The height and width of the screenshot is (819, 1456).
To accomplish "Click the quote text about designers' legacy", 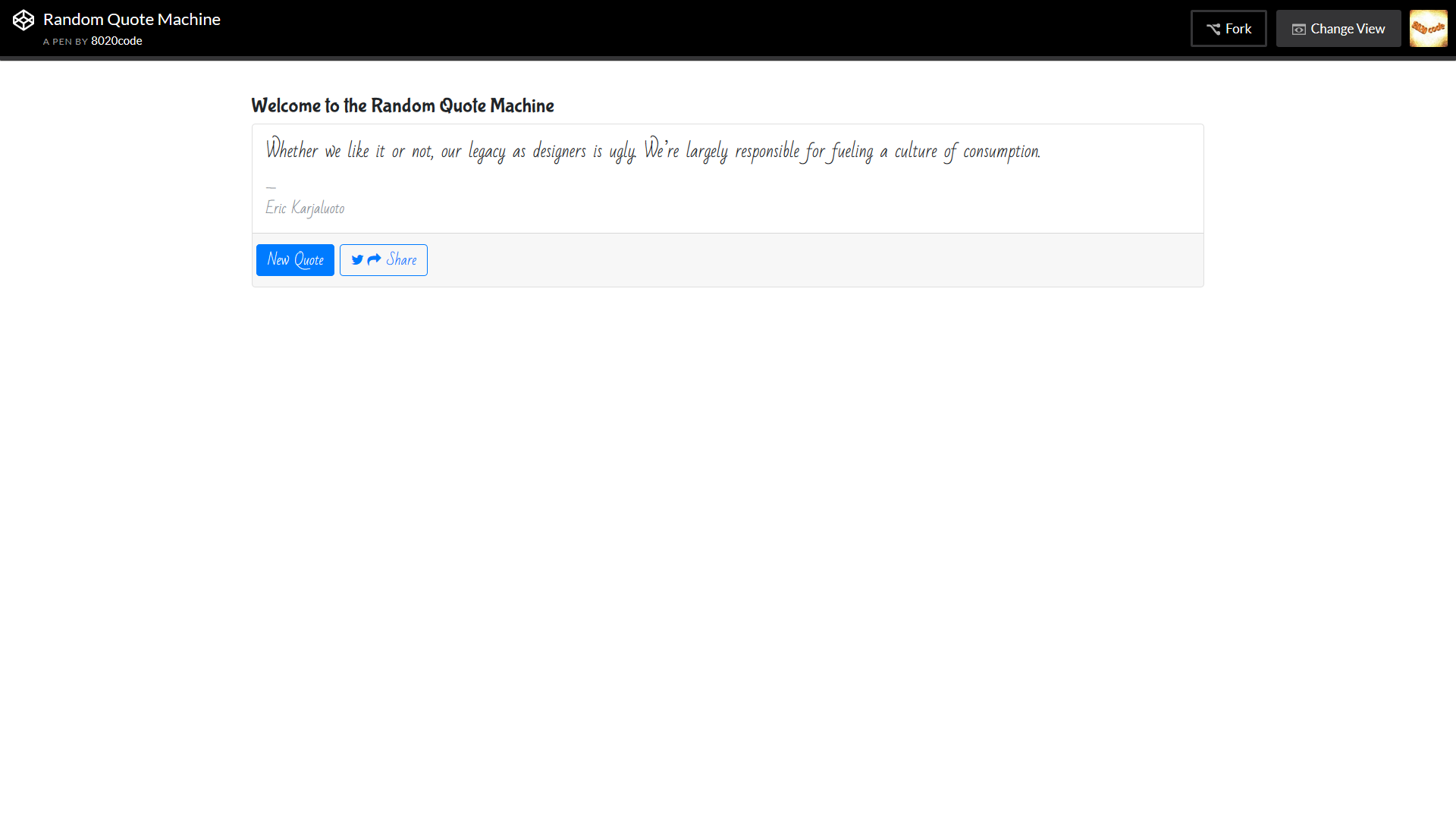I will tap(653, 150).
